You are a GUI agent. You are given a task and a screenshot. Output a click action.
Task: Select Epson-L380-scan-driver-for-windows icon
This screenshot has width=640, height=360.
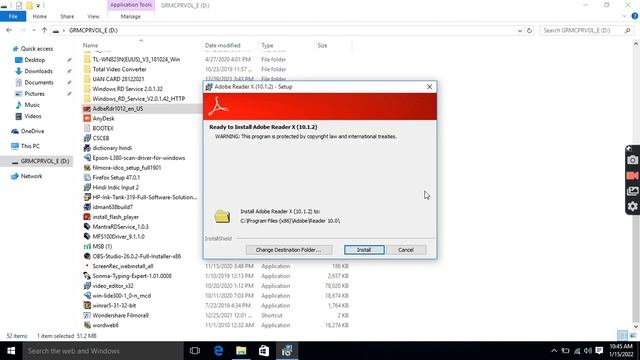tap(87, 158)
